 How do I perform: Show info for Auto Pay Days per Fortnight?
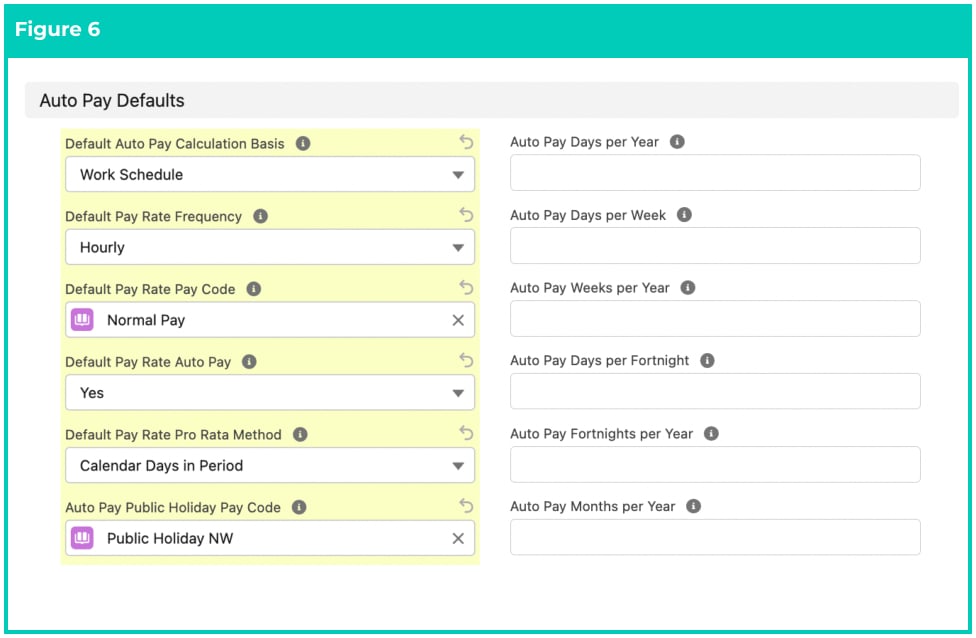(x=707, y=360)
